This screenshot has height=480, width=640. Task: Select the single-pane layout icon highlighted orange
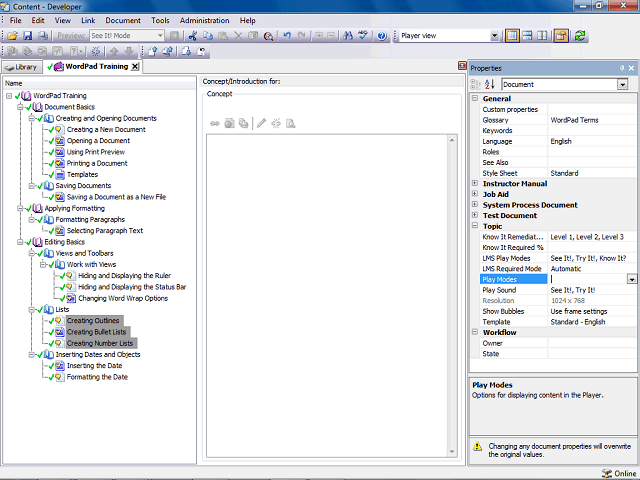512,36
